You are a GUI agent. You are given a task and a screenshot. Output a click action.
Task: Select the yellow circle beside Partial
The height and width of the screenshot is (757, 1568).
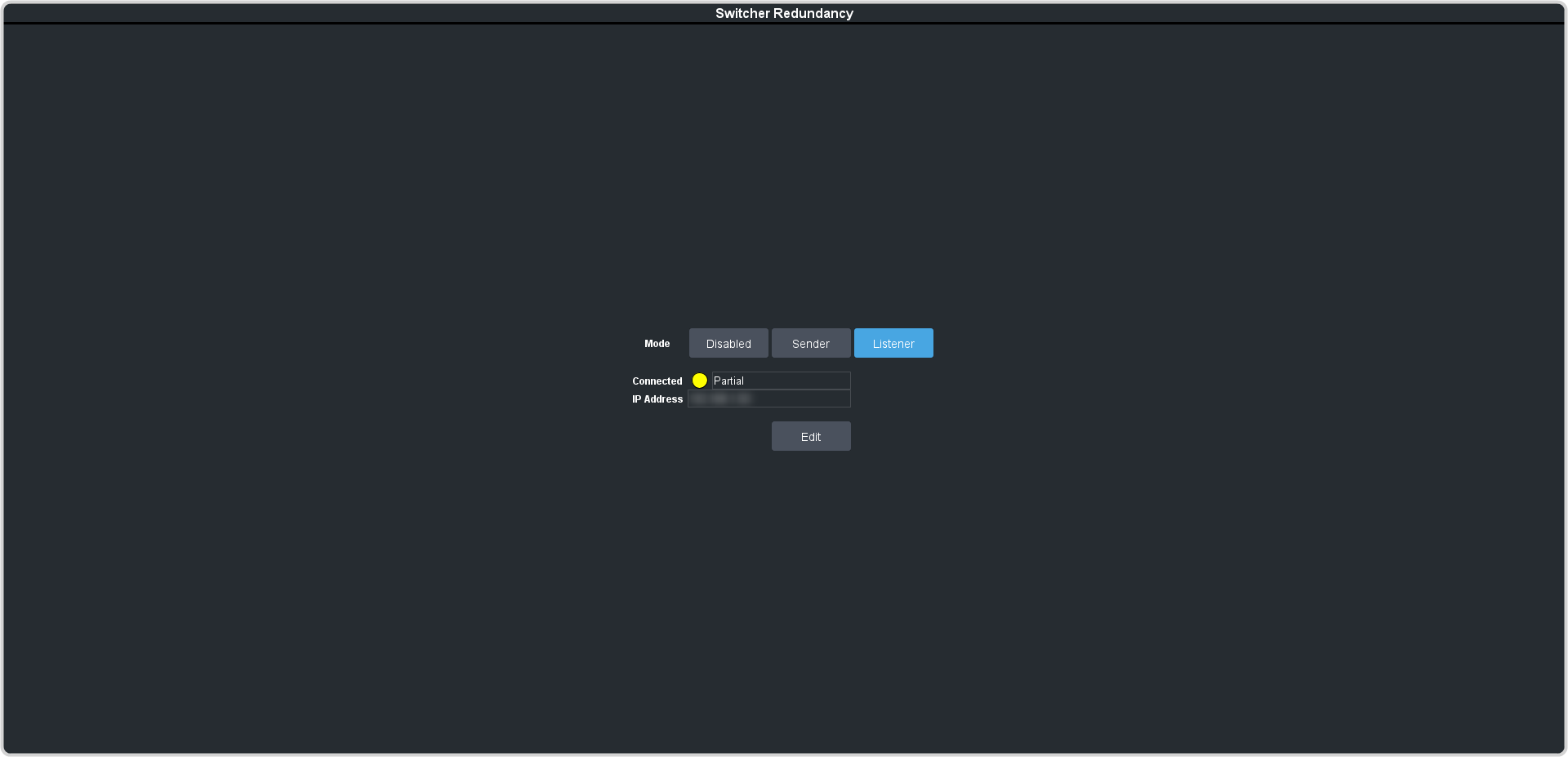(700, 381)
